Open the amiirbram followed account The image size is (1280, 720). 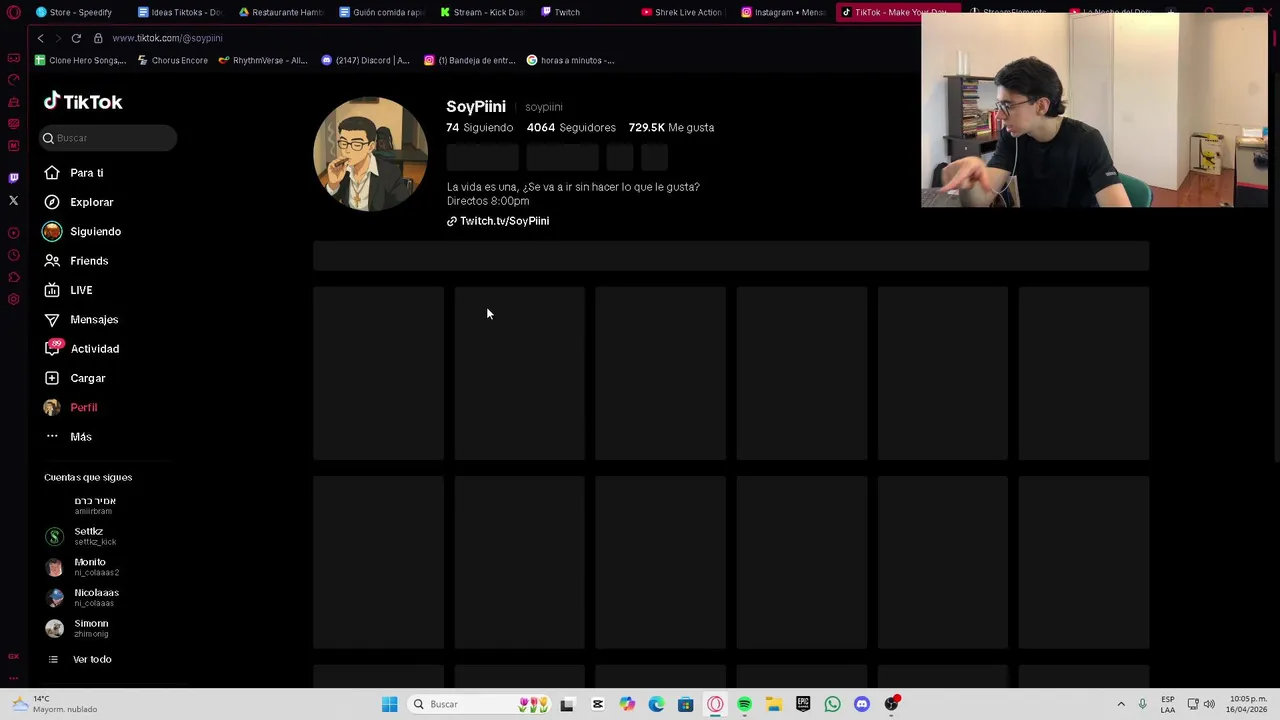point(94,506)
